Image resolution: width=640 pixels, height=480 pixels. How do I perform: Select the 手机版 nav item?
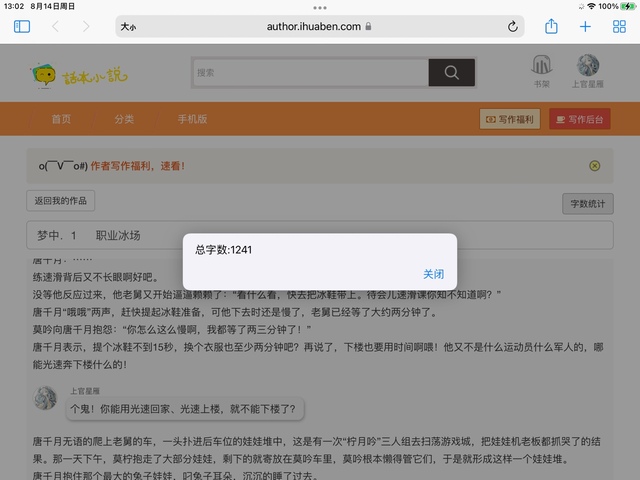(192, 119)
